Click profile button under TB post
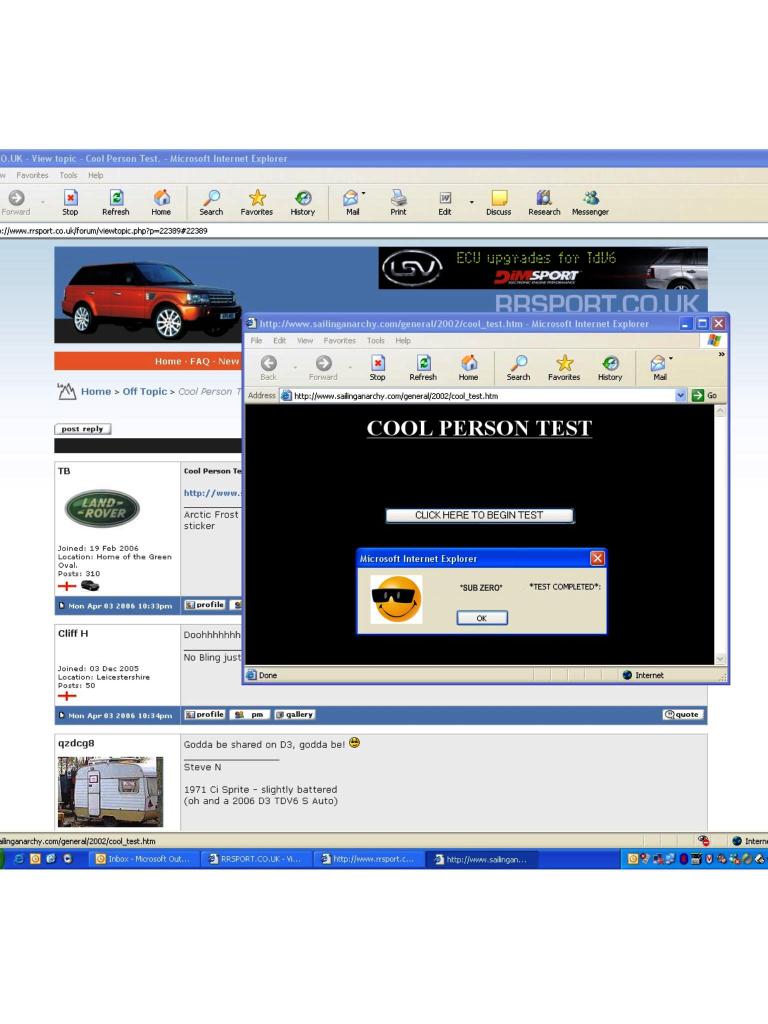The image size is (768, 1024). 205,605
